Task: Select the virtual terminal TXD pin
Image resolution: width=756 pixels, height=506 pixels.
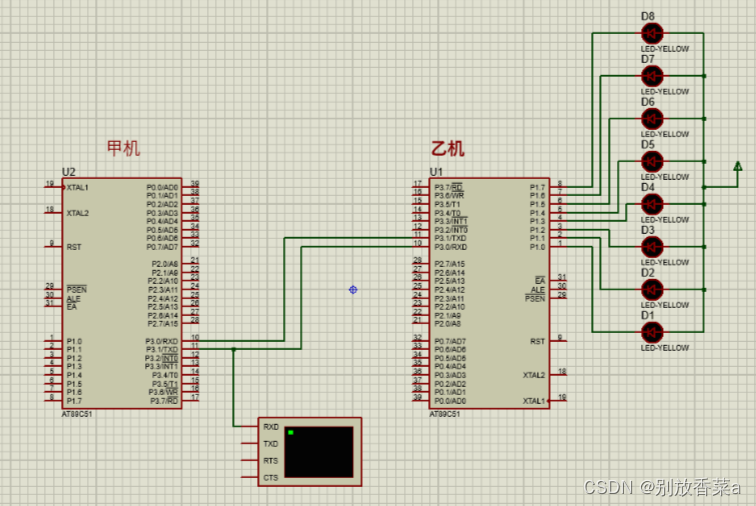Action: (x=271, y=444)
